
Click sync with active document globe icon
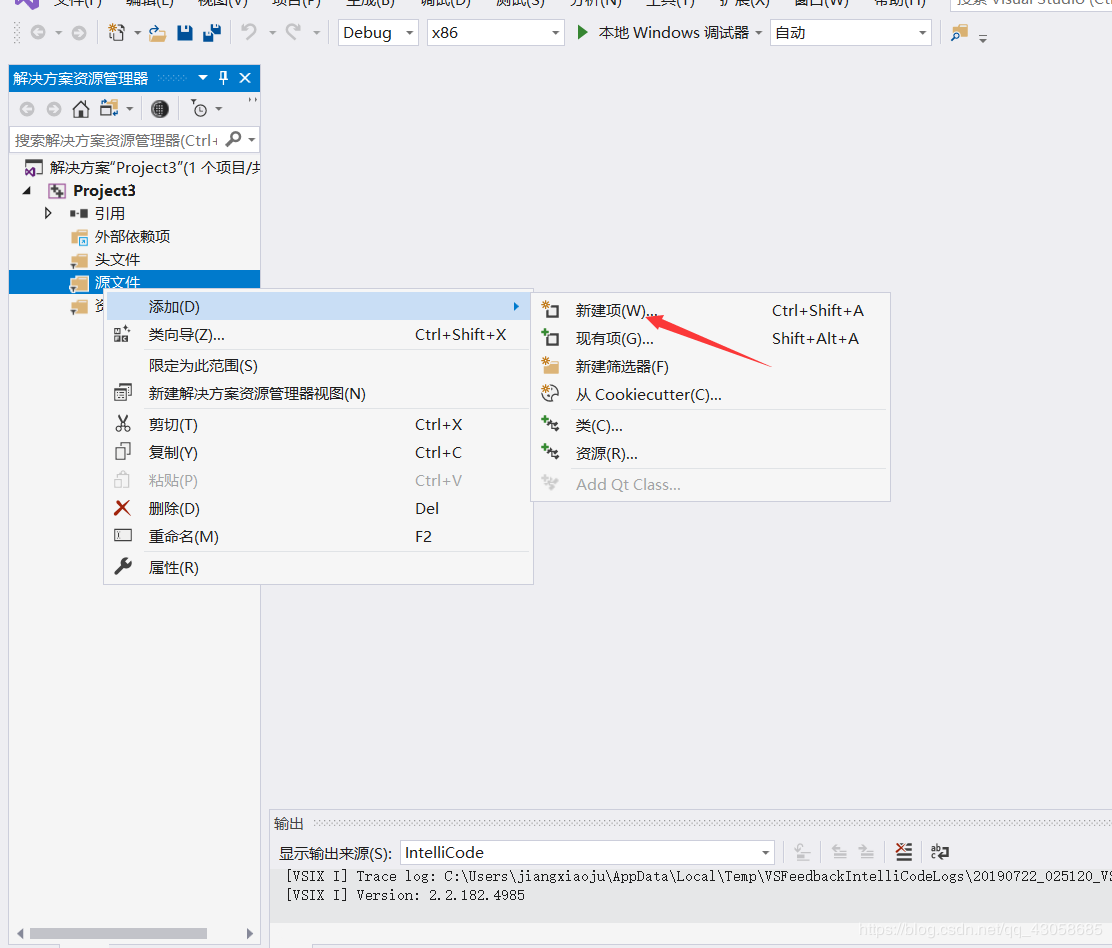(160, 109)
